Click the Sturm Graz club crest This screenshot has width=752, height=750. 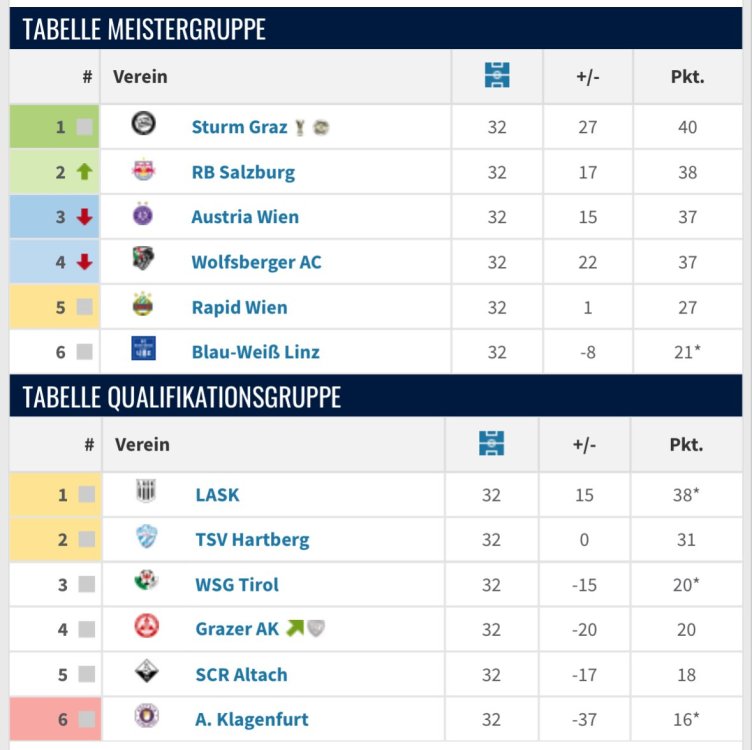click(x=144, y=126)
